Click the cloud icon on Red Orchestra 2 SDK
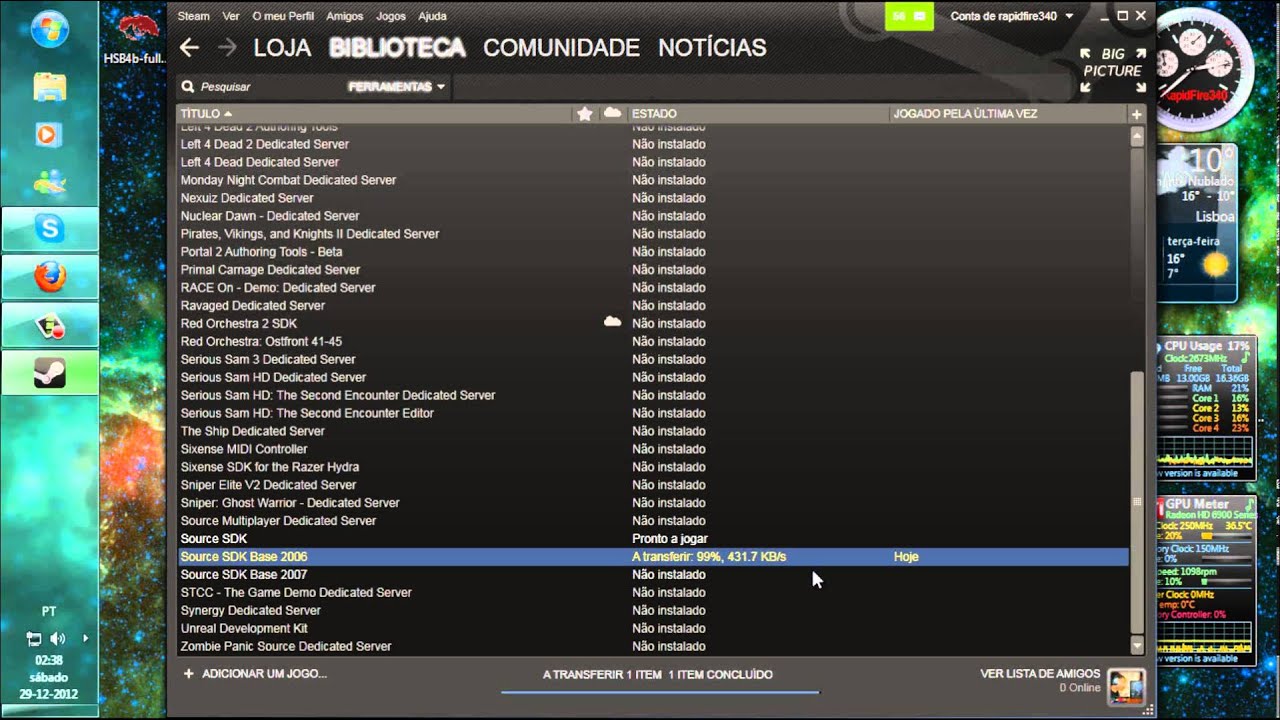The height and width of the screenshot is (720, 1280). [x=612, y=322]
